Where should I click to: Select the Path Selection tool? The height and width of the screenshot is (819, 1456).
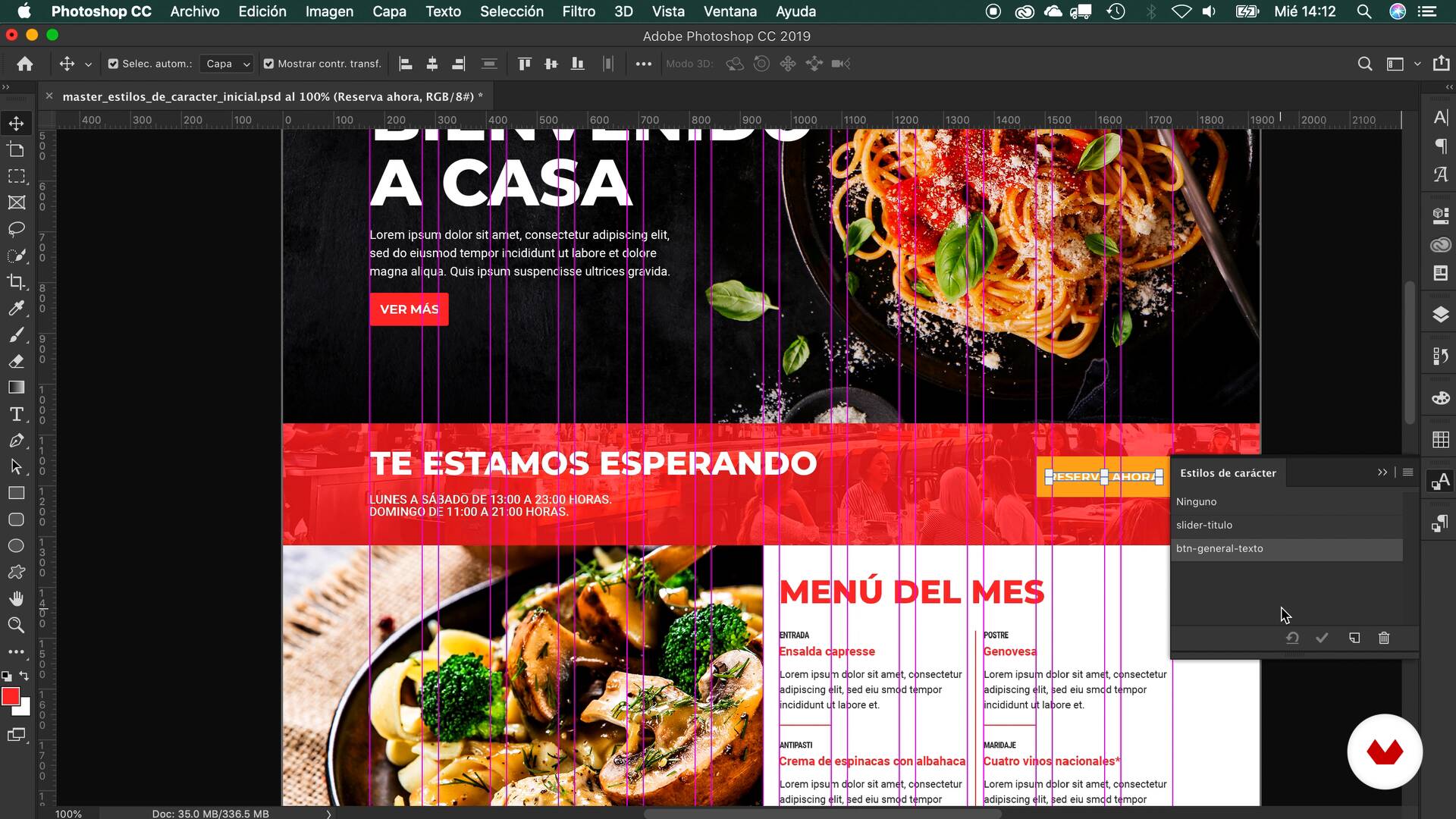[x=16, y=467]
